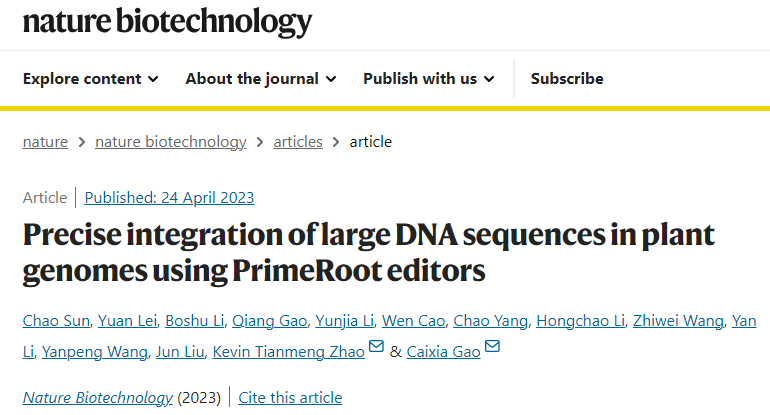Expand Publish with us chevron
Image resolution: width=770 pixels, height=415 pixels.
[x=489, y=79]
